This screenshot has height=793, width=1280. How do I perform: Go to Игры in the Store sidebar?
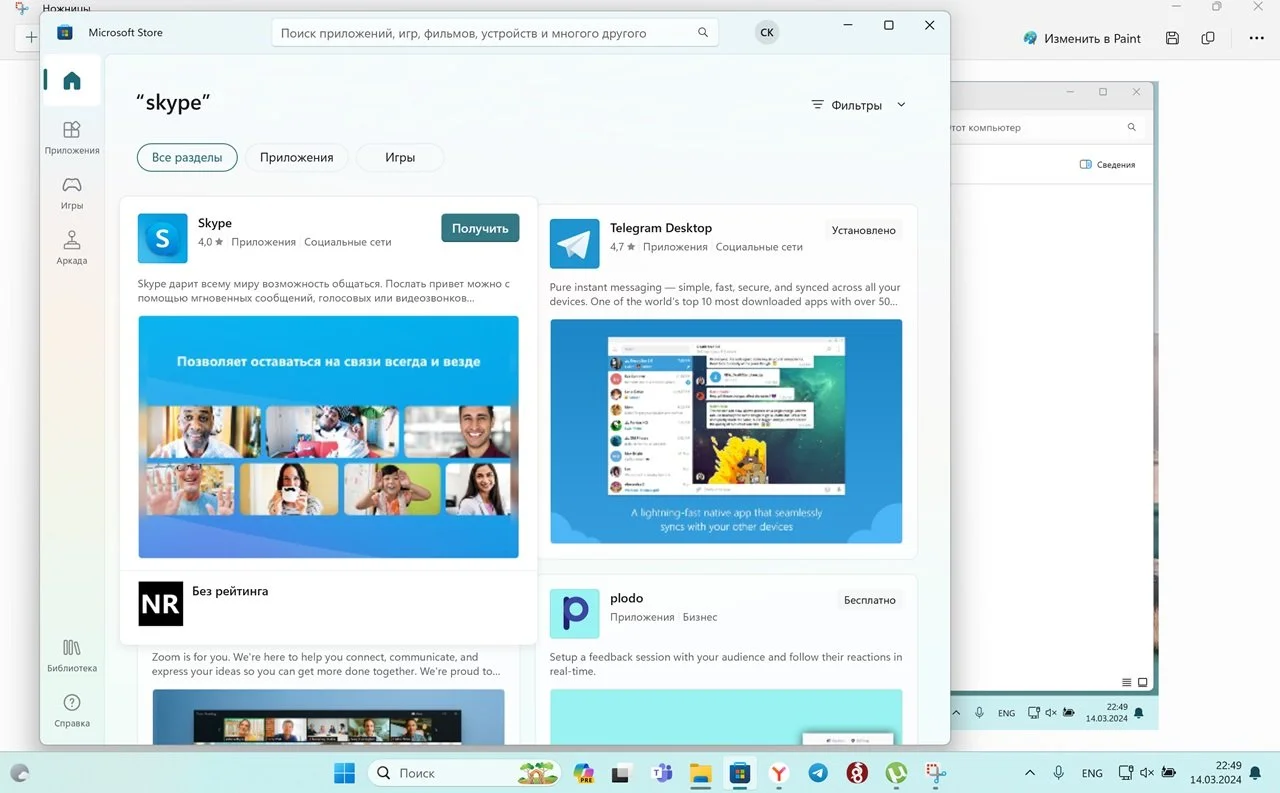point(72,193)
